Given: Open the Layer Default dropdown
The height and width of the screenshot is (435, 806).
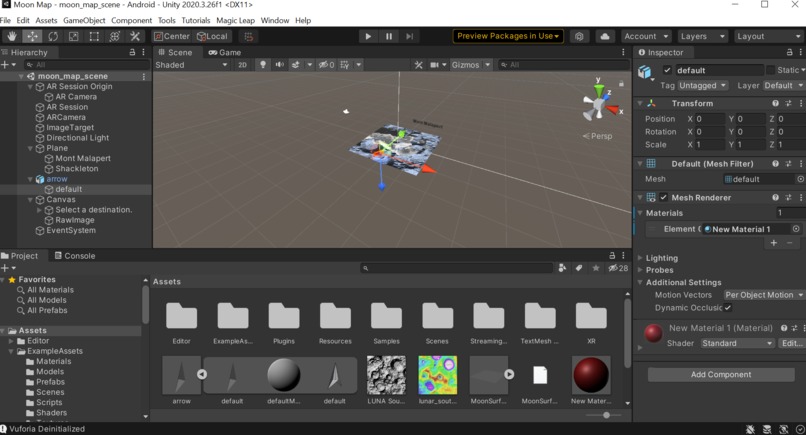Looking at the screenshot, I should pyautogui.click(x=783, y=85).
